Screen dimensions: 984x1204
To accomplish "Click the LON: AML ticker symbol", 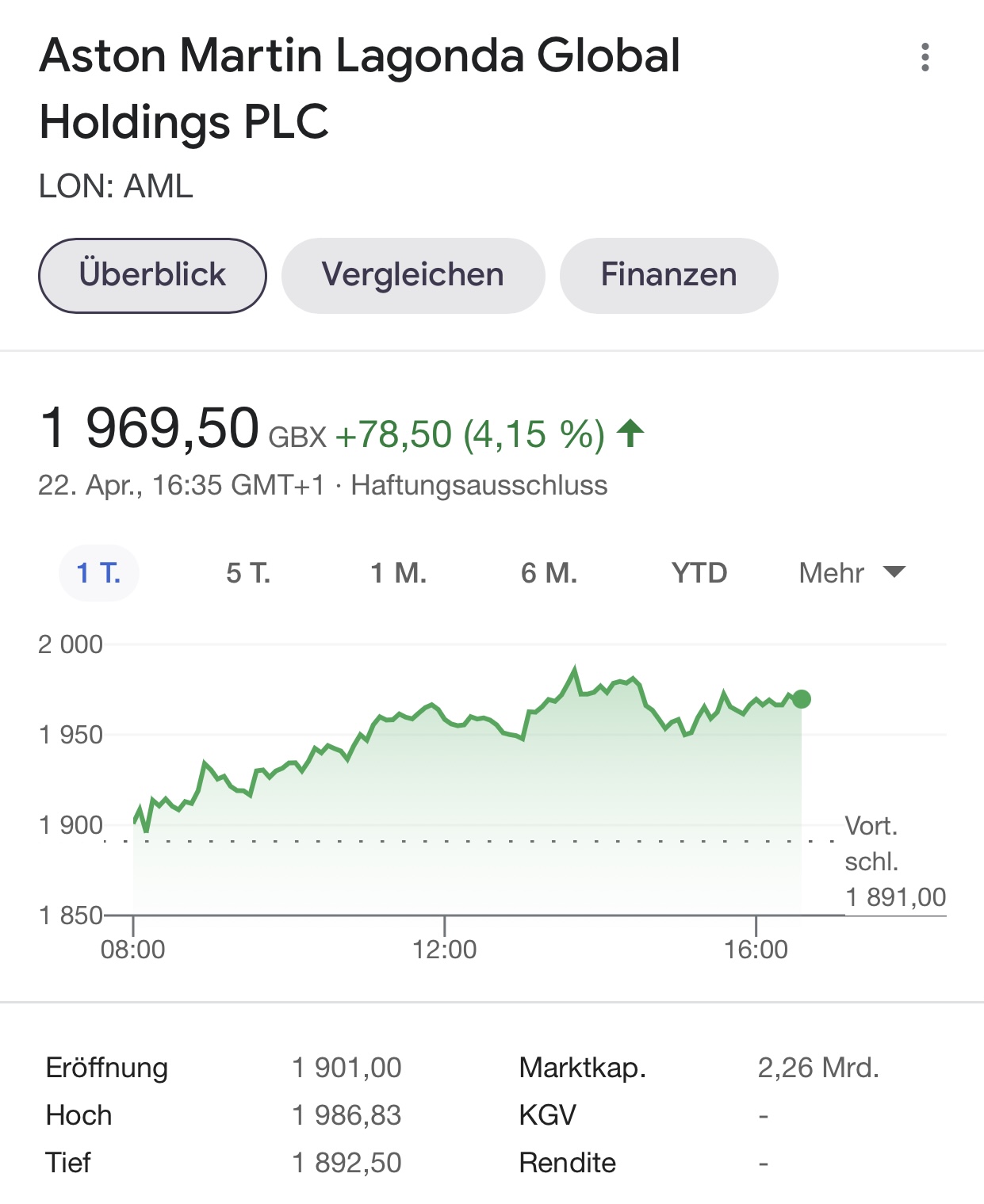I will [116, 186].
